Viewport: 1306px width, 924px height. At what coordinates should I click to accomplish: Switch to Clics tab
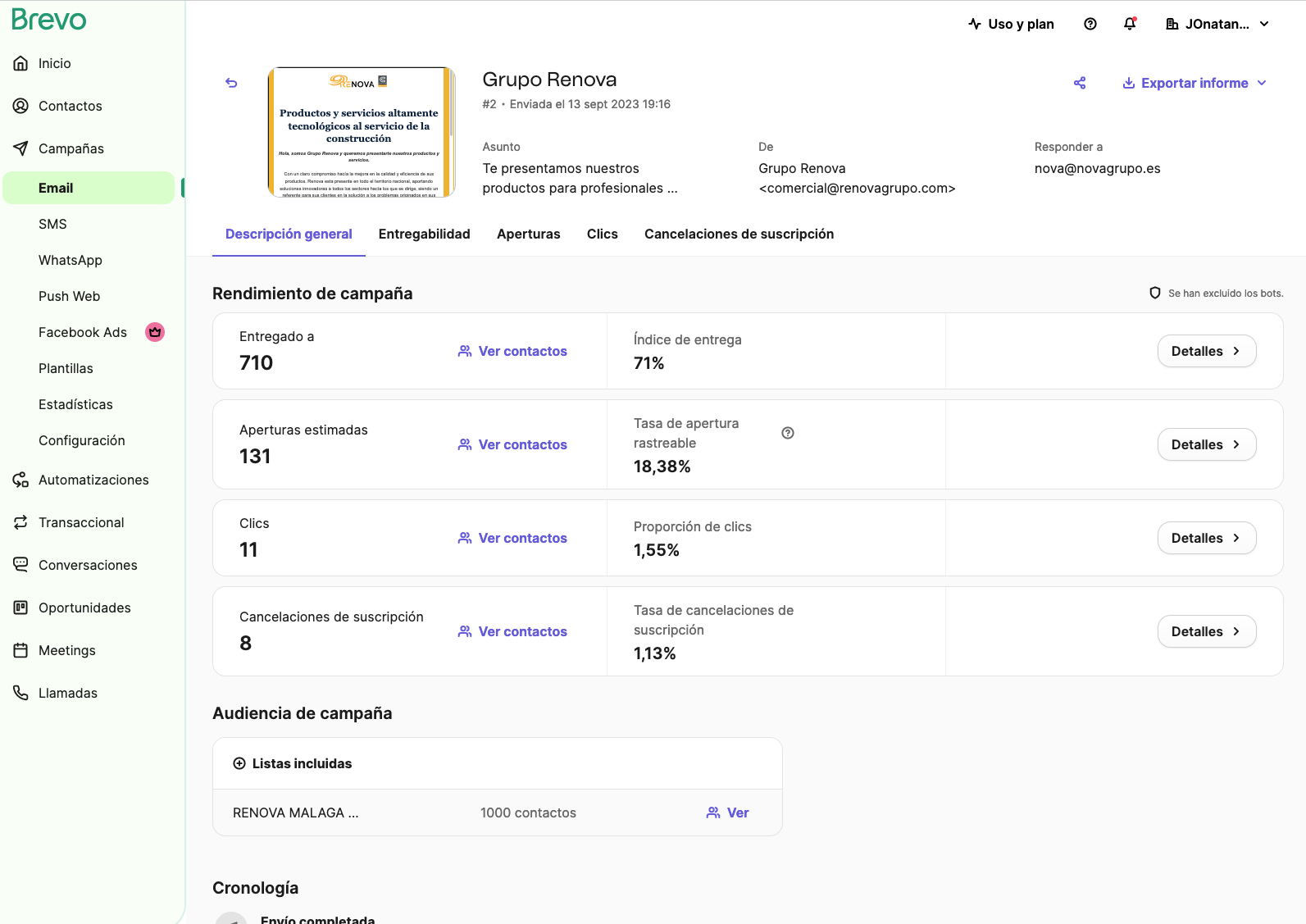[x=603, y=234]
